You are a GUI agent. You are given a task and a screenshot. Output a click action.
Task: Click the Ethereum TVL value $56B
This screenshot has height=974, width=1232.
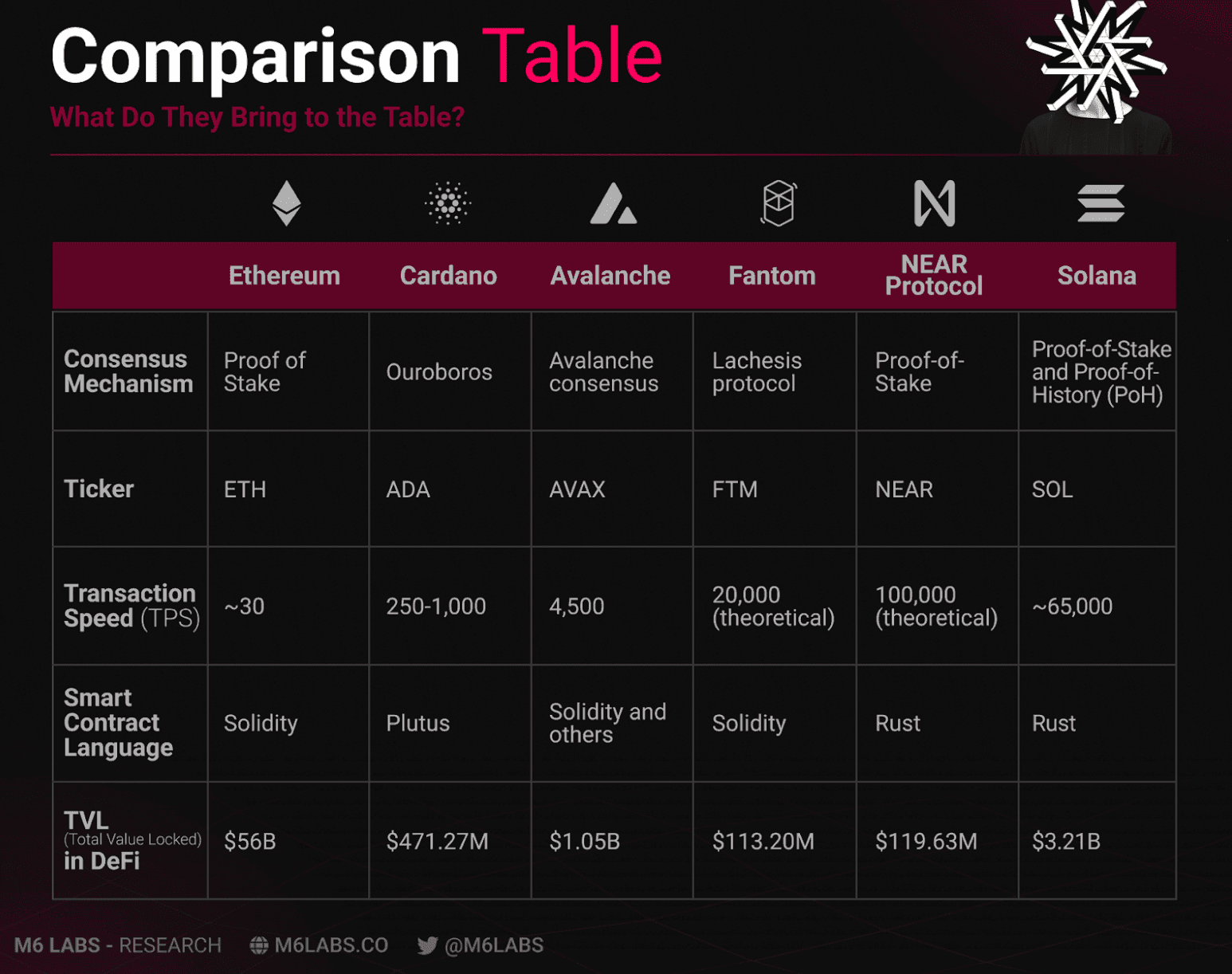(x=250, y=841)
